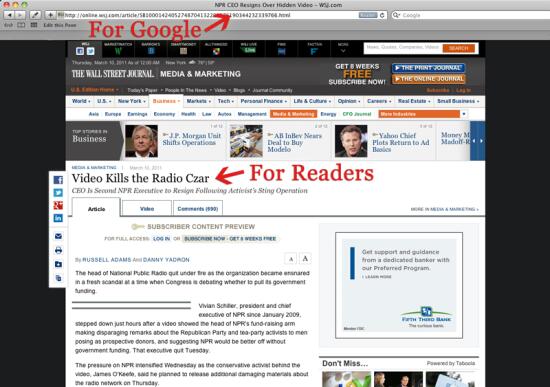Print the article using printer icon

click(58, 250)
